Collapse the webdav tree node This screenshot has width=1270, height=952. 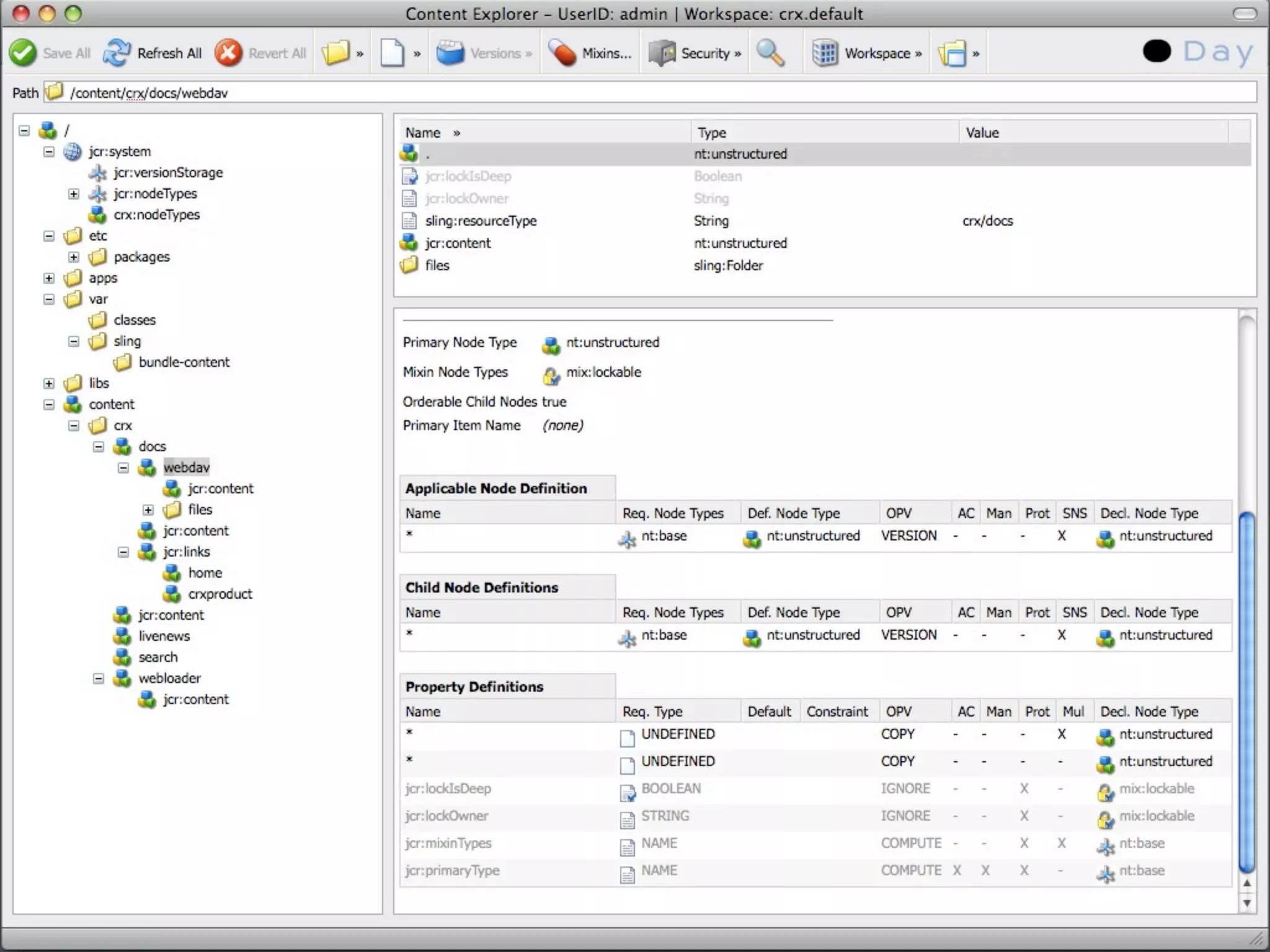point(123,468)
